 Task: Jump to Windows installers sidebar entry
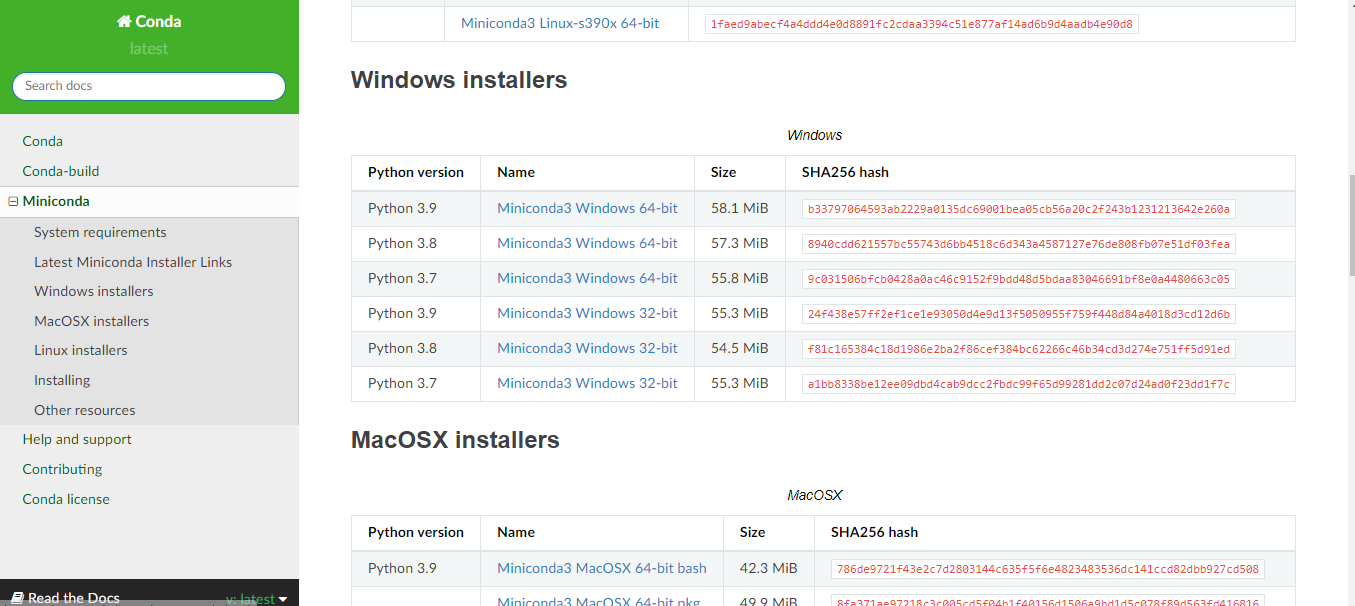(94, 291)
